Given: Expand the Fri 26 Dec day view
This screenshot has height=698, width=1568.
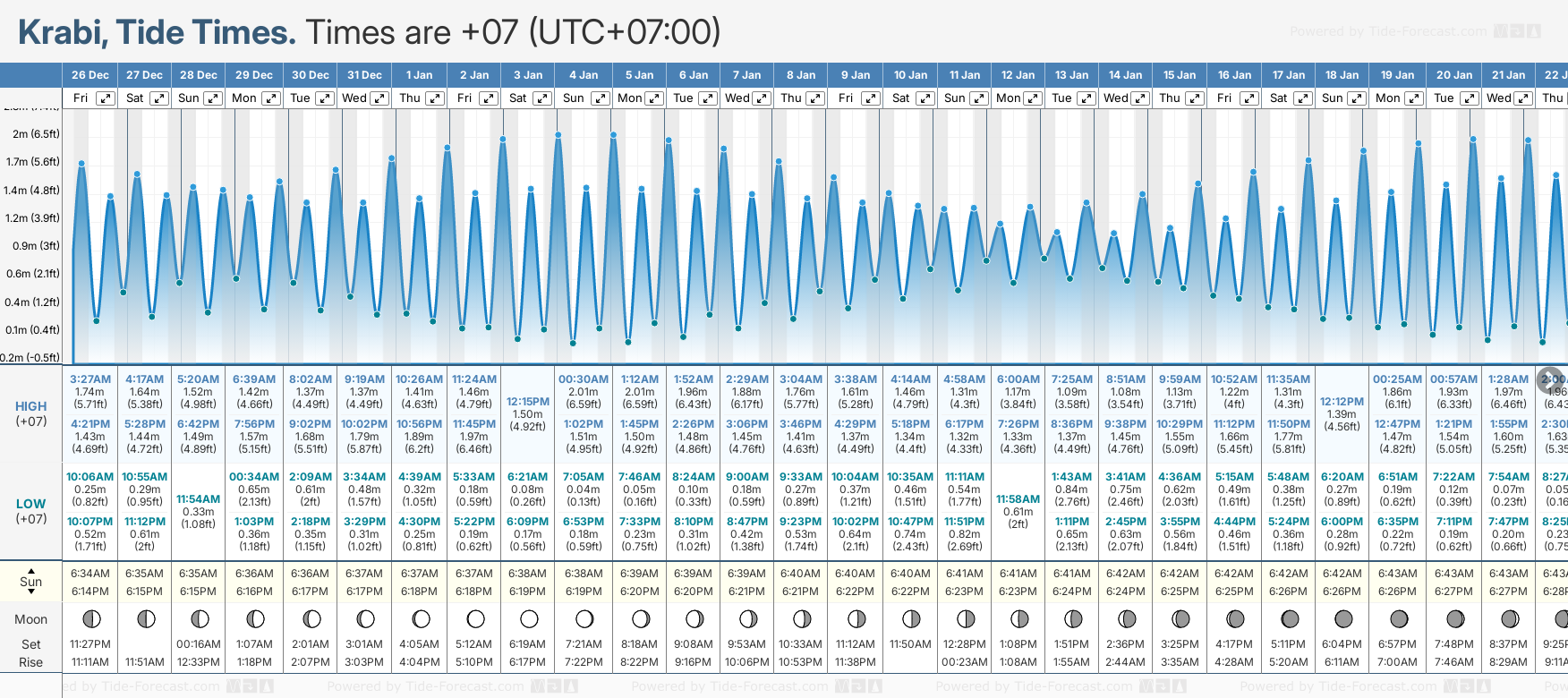Looking at the screenshot, I should click(x=106, y=98).
